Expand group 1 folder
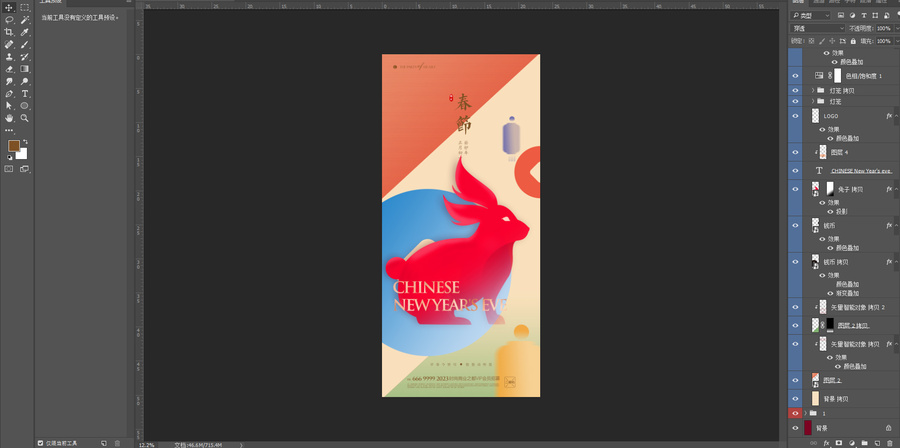Image resolution: width=900 pixels, height=448 pixels. pyautogui.click(x=805, y=413)
